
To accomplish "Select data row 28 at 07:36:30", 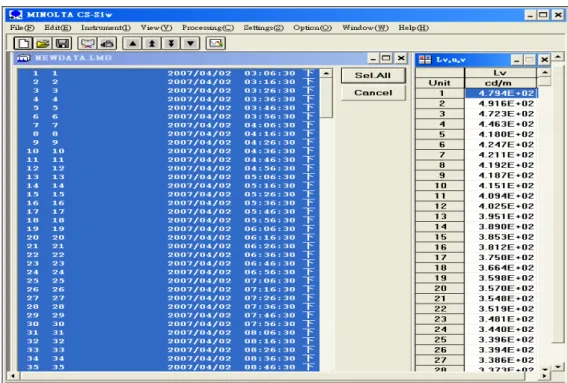I will 168,307.
